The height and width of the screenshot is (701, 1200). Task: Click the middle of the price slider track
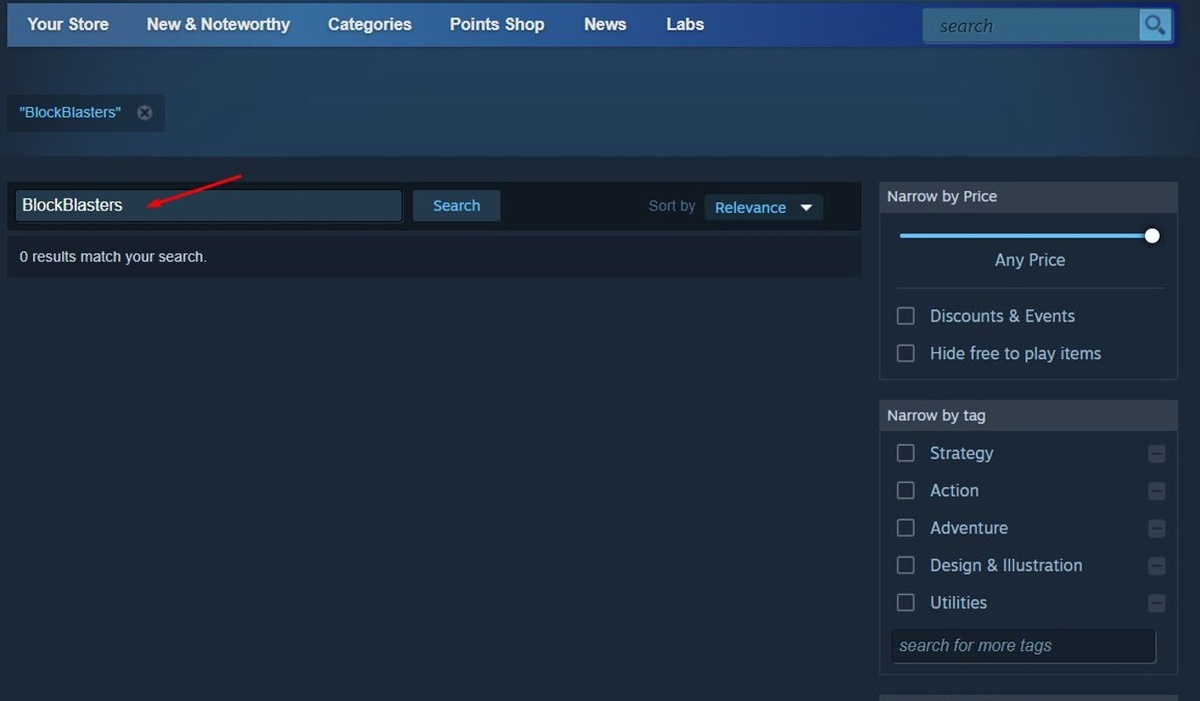click(x=1026, y=236)
